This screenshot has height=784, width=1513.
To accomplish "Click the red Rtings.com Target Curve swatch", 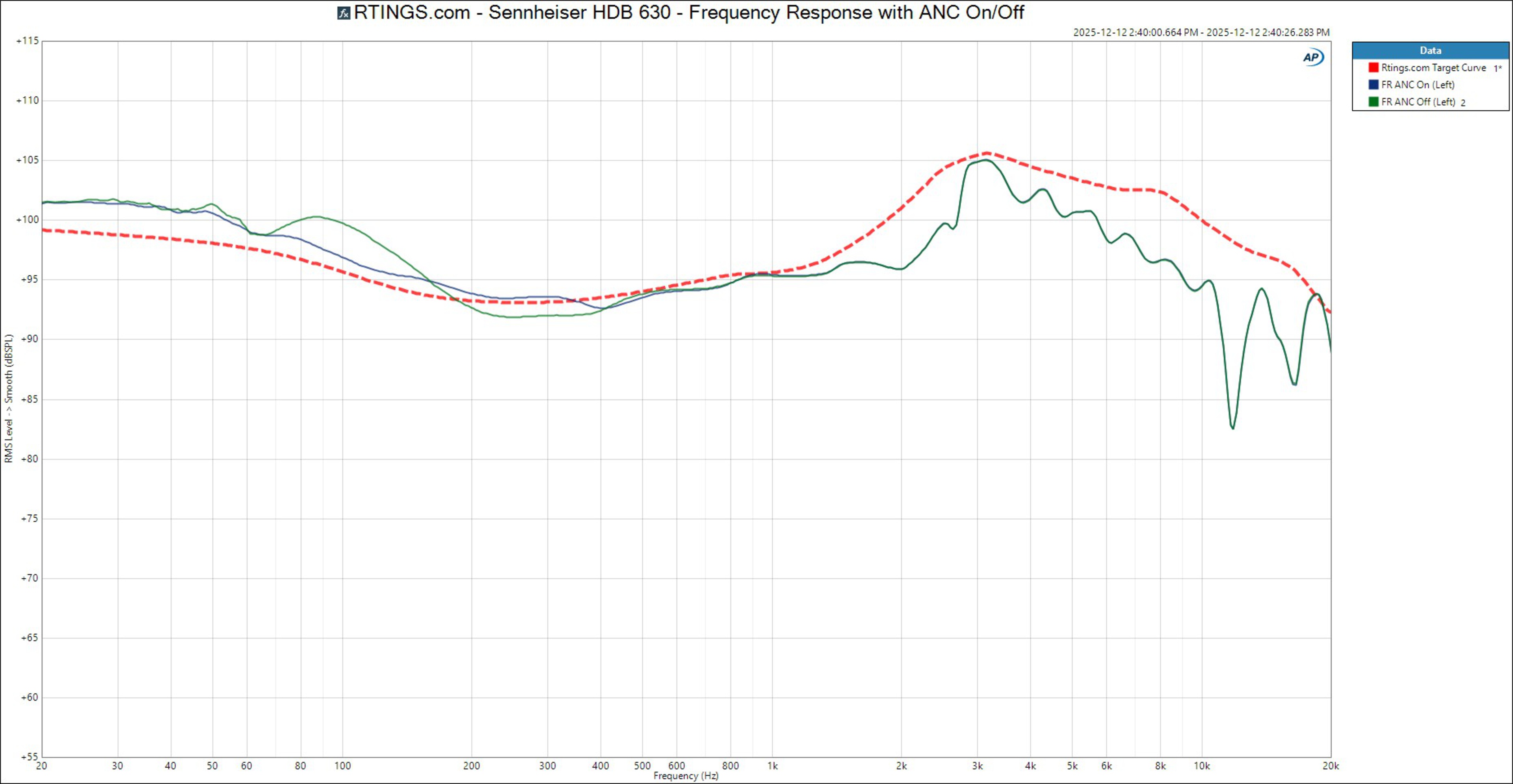I will (x=1373, y=67).
